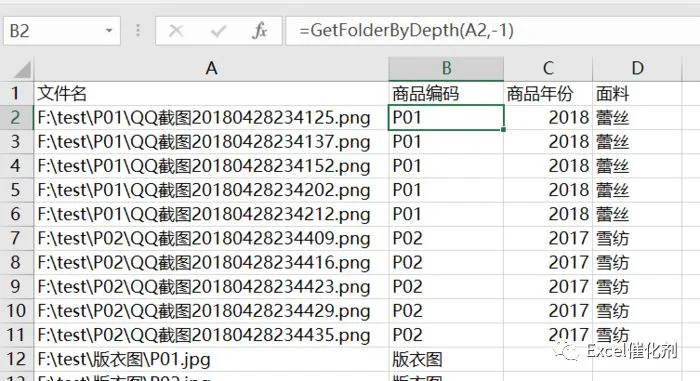Select row 12 header
The image size is (700, 381).
point(17,359)
